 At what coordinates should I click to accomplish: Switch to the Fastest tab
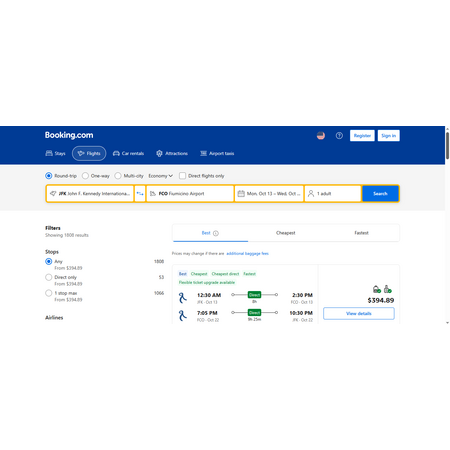361,233
